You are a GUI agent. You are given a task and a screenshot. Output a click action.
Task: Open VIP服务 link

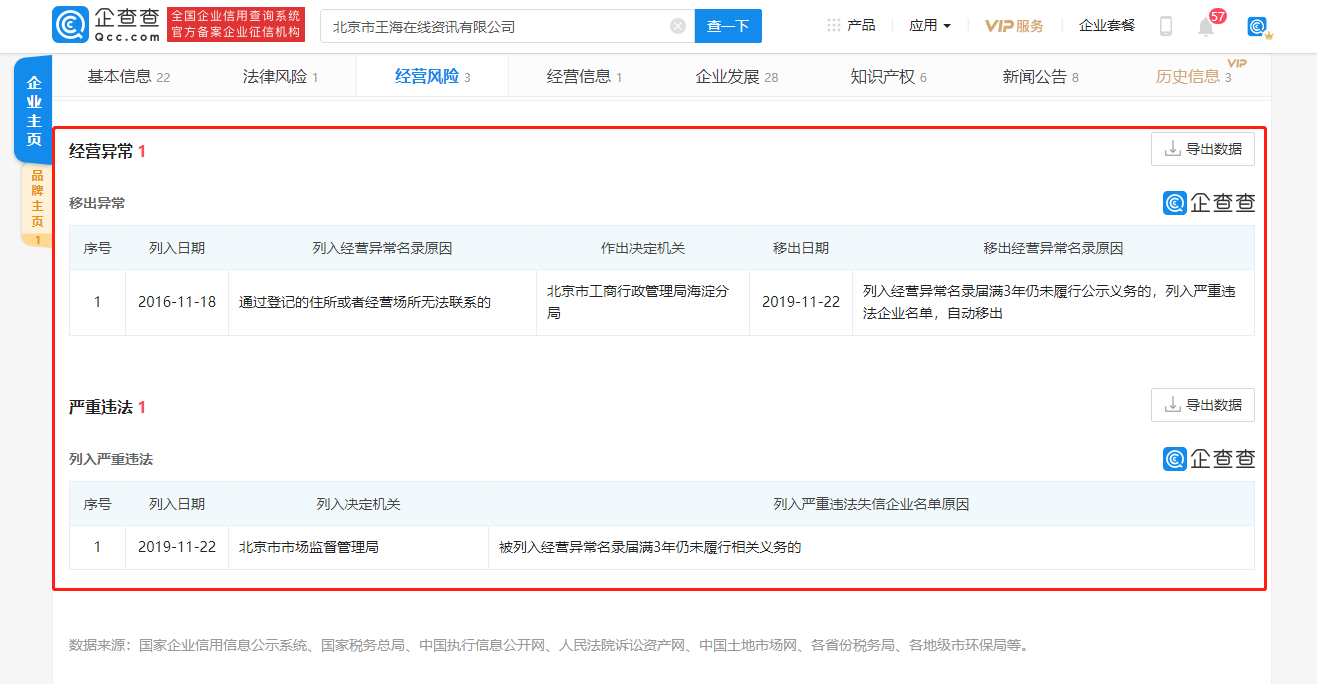pos(1014,25)
